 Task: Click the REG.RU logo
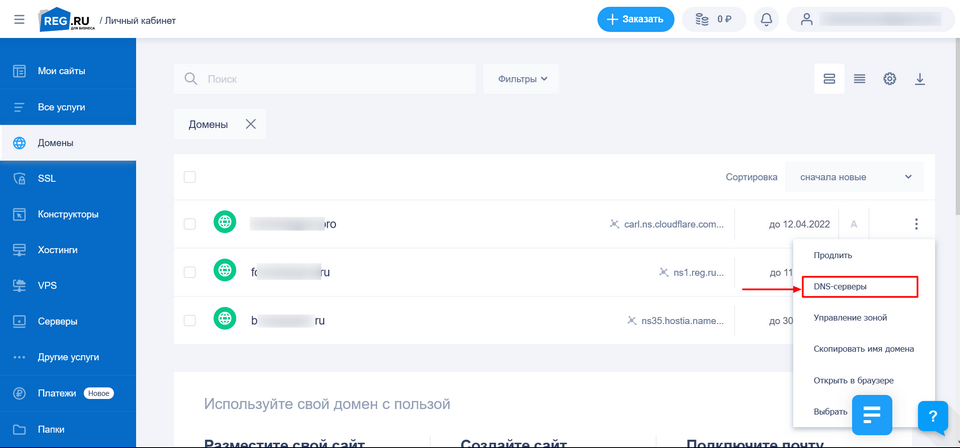pos(67,20)
